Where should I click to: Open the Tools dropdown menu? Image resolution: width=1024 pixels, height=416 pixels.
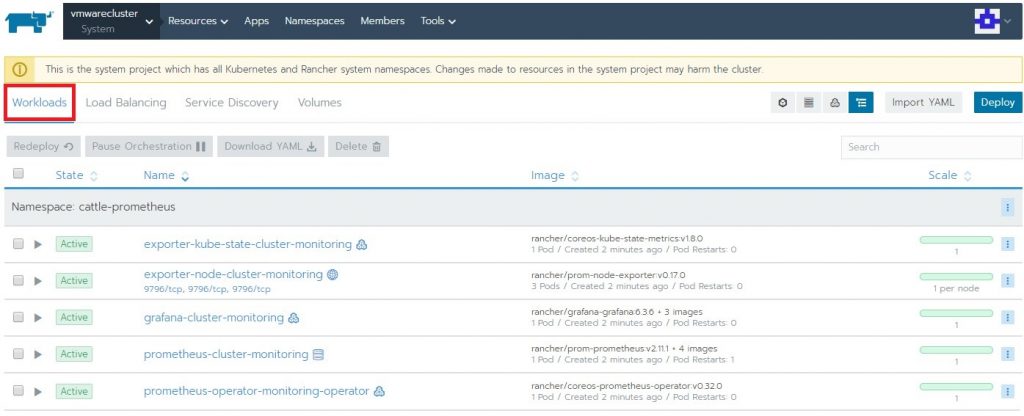tap(438, 21)
